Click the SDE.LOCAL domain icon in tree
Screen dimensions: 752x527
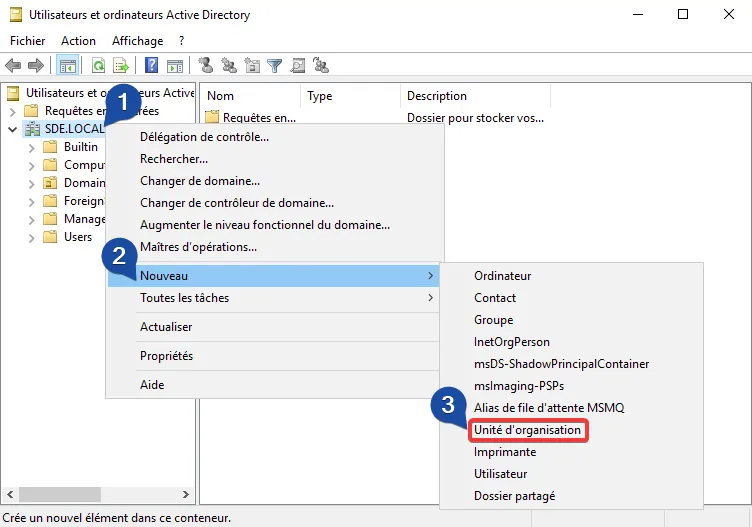(x=32, y=129)
